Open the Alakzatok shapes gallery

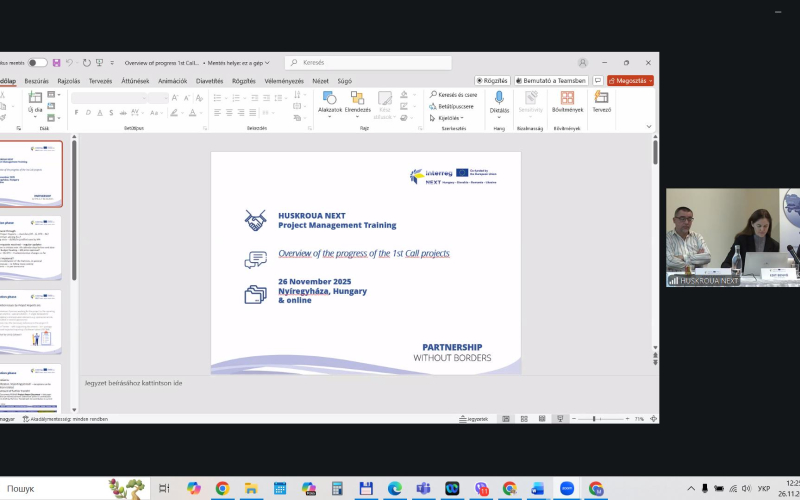[x=330, y=102]
